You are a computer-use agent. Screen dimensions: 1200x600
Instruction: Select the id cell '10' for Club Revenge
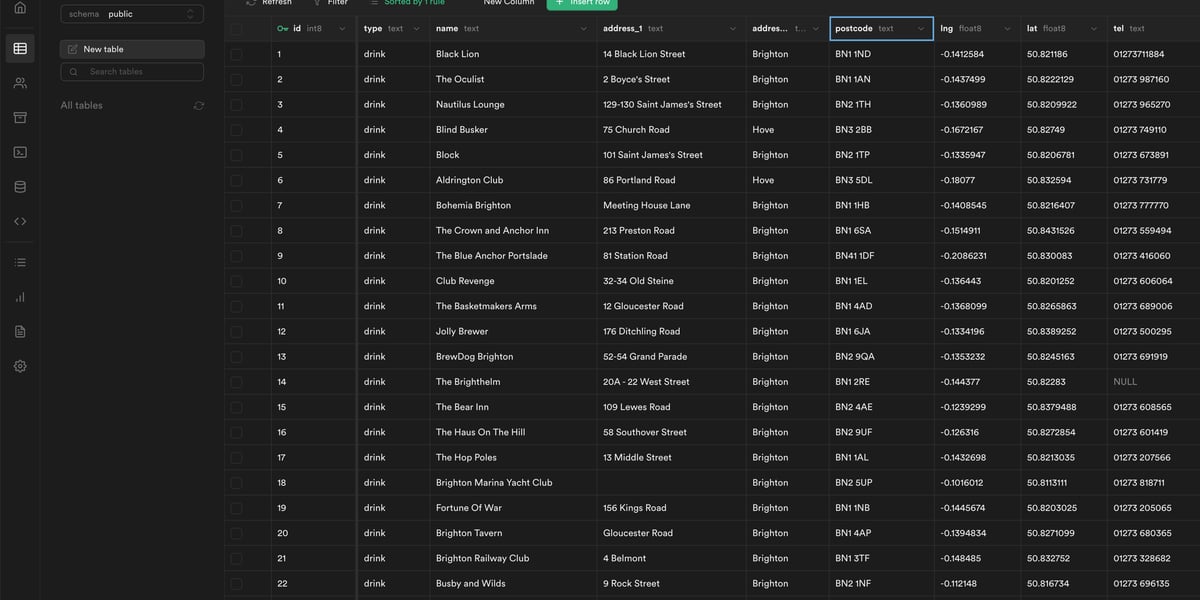(x=313, y=281)
